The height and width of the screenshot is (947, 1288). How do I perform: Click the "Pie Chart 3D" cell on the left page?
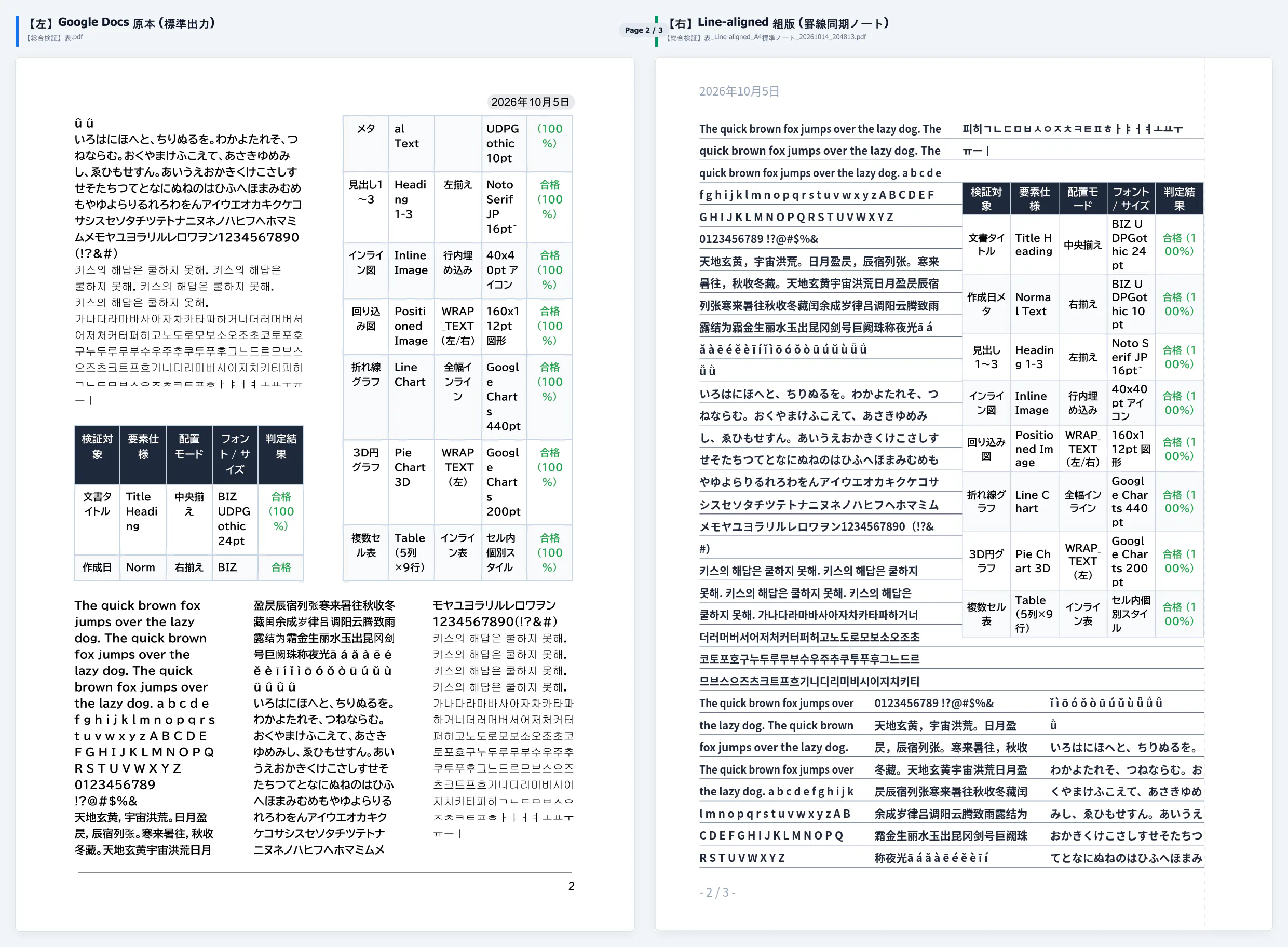pos(411,481)
